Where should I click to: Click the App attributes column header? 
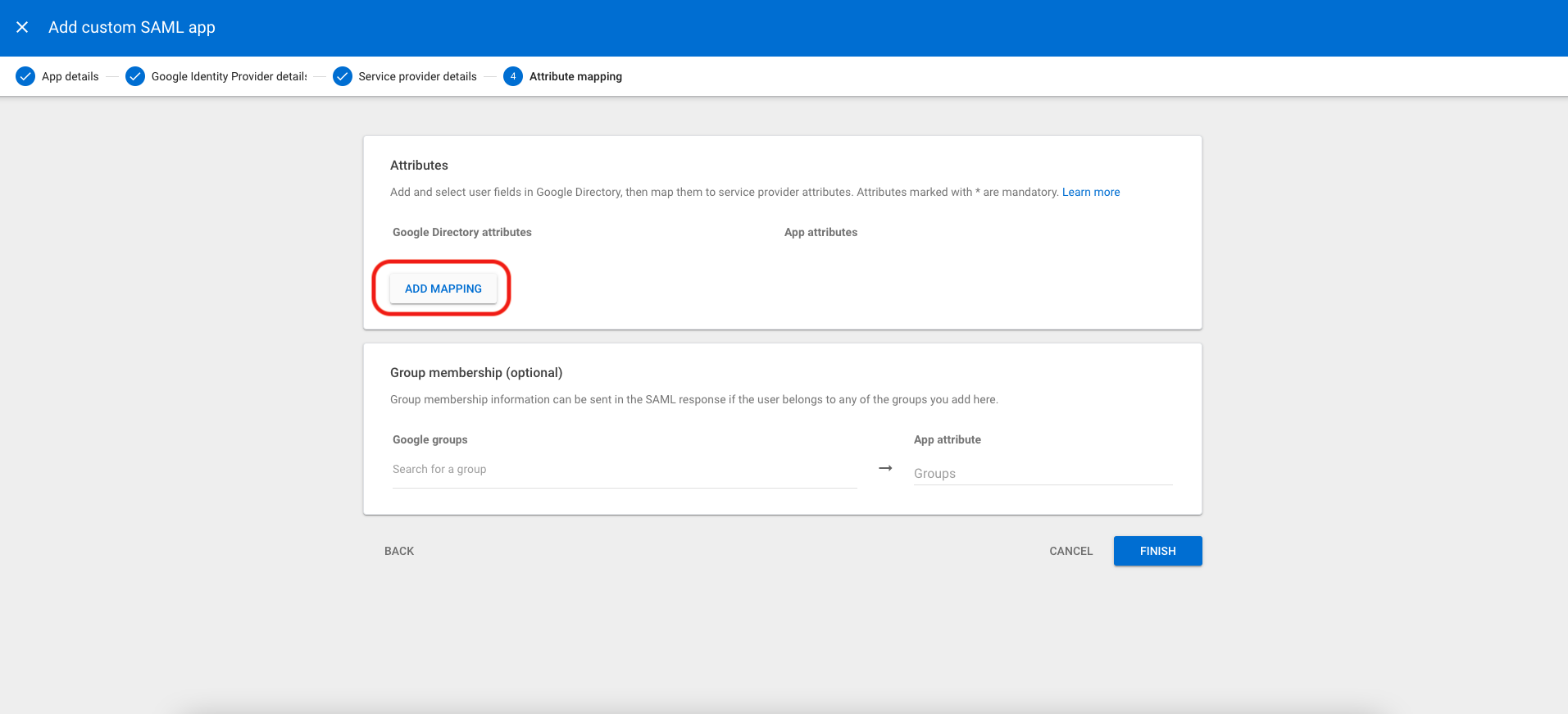[820, 232]
